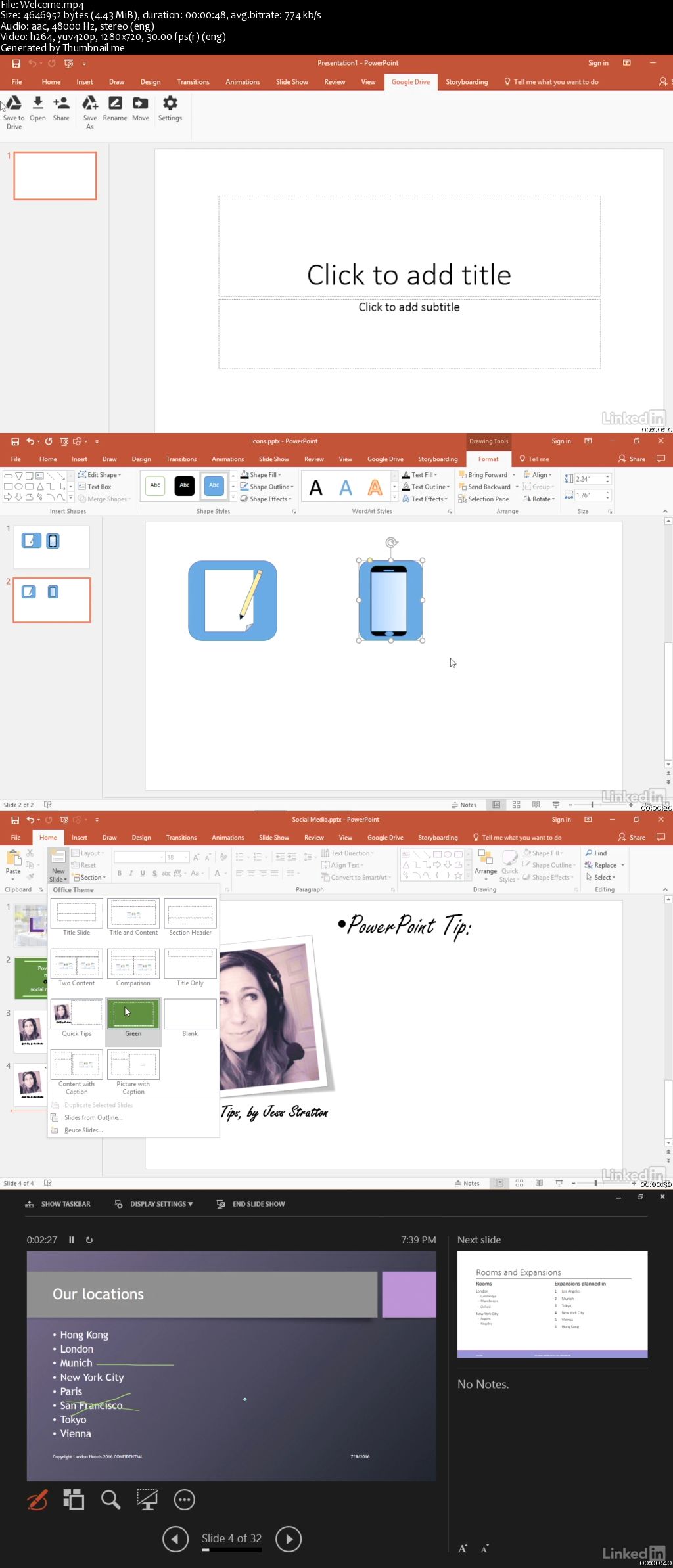Image resolution: width=673 pixels, height=1568 pixels.
Task: Restart the presenter view timer
Action: point(89,1240)
